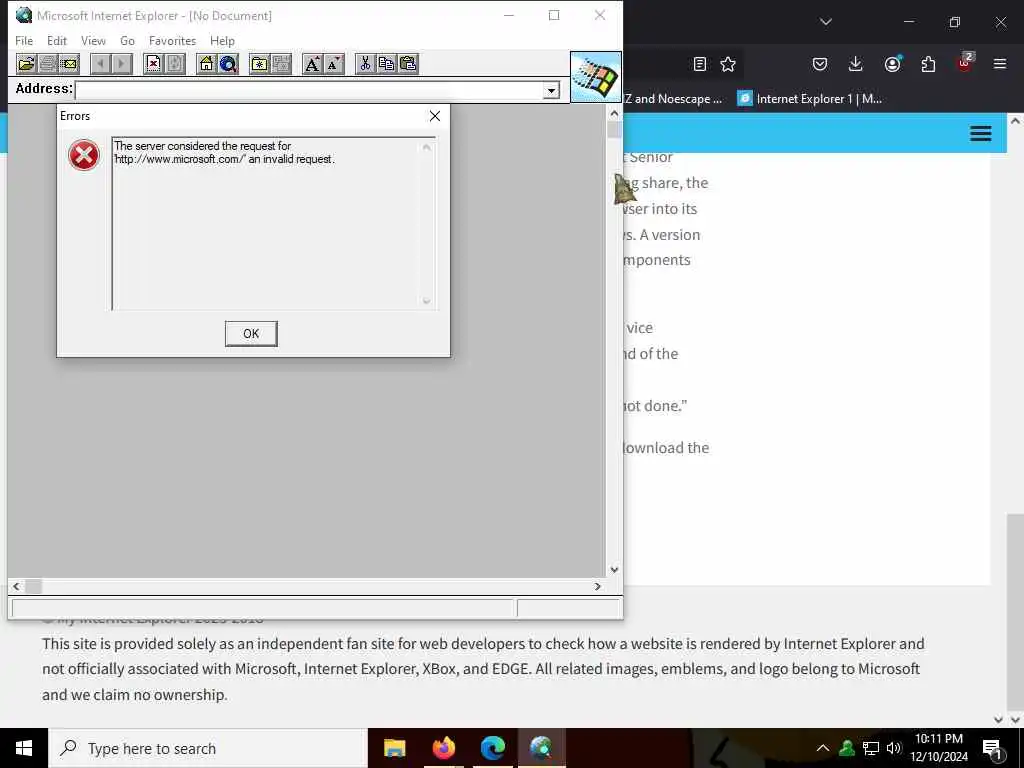
Task: Click the Copy toolbar icon
Action: tap(387, 64)
